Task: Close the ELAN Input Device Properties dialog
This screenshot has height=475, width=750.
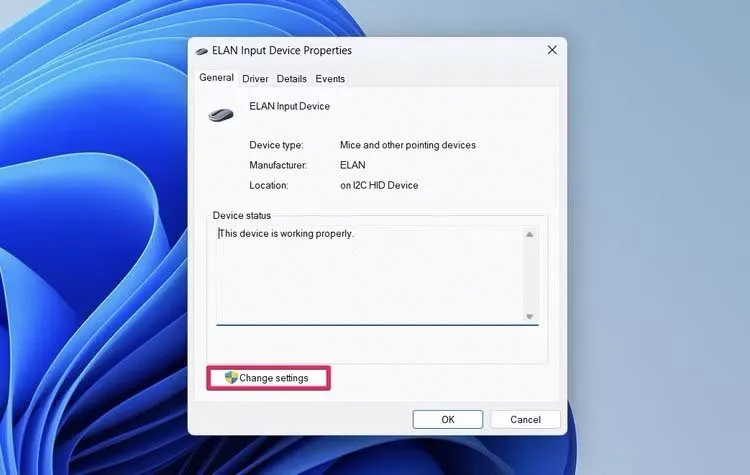Action: tap(552, 50)
